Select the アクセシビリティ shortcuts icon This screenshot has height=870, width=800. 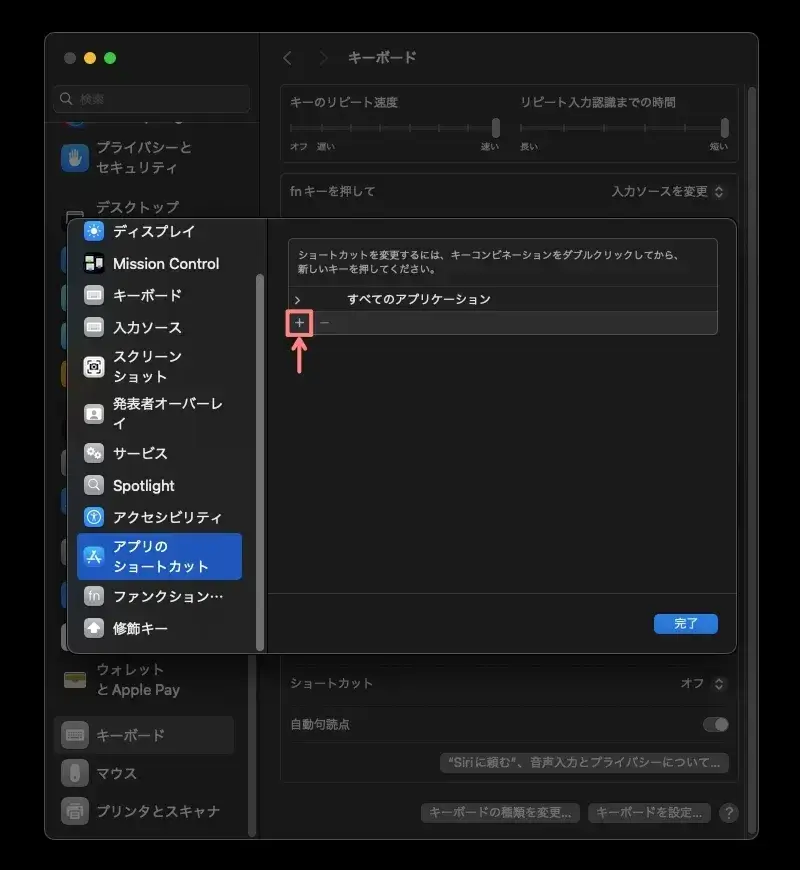tap(95, 517)
